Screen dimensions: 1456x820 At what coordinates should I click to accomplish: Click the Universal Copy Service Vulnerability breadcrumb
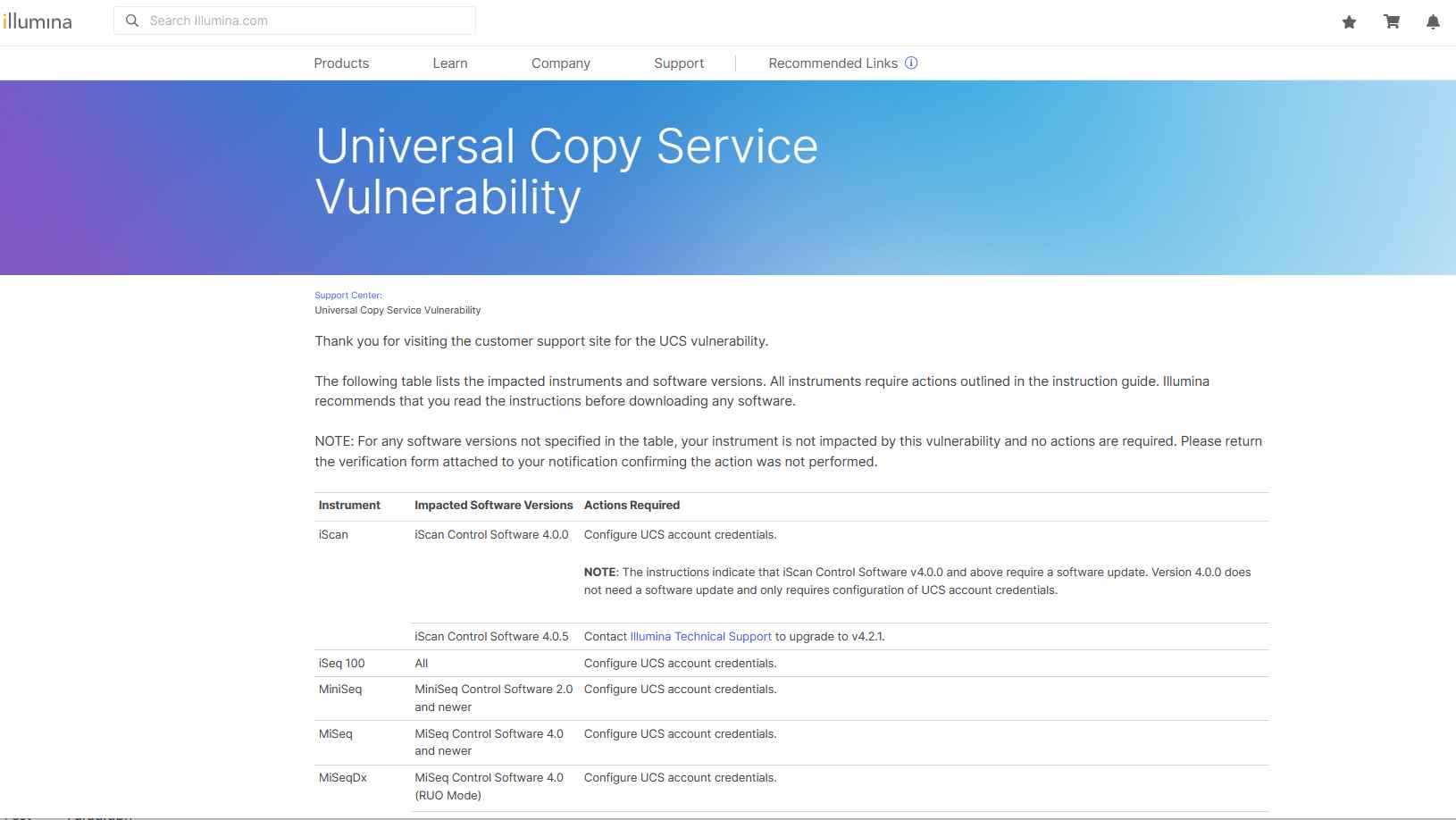coord(397,310)
